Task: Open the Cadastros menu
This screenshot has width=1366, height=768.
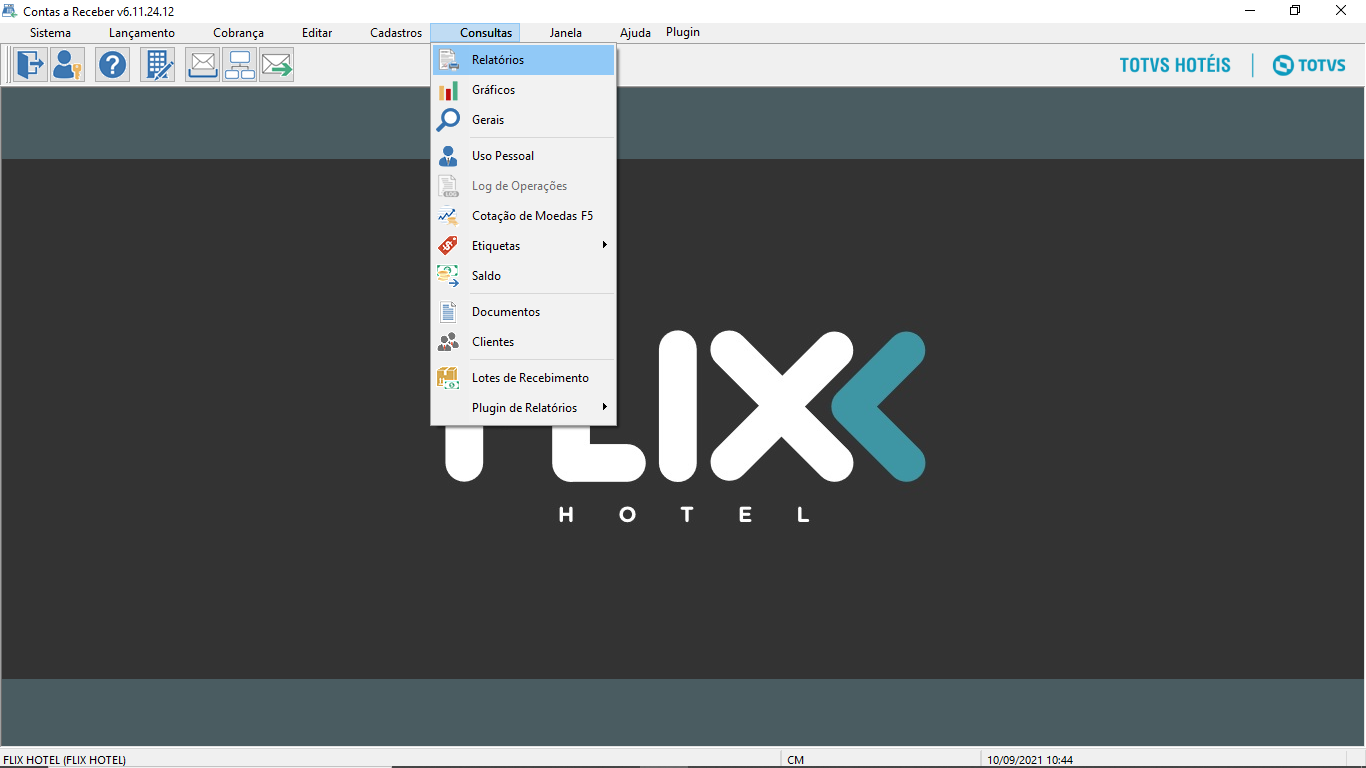Action: [396, 33]
